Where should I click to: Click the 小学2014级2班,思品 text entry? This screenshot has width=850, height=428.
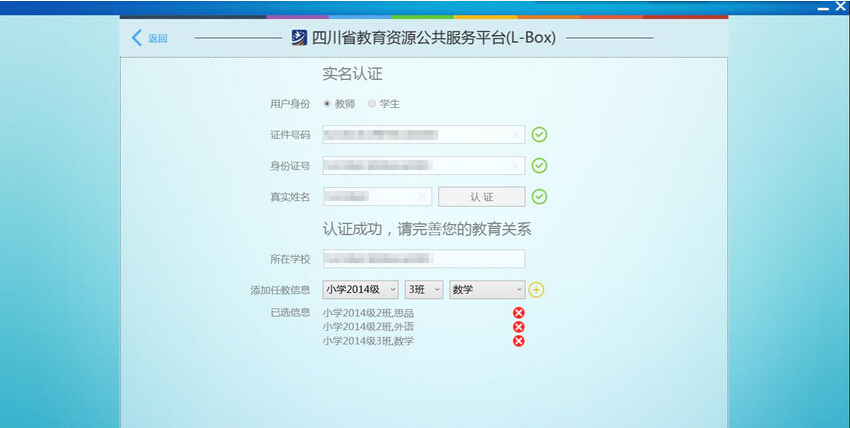pyautogui.click(x=368, y=313)
